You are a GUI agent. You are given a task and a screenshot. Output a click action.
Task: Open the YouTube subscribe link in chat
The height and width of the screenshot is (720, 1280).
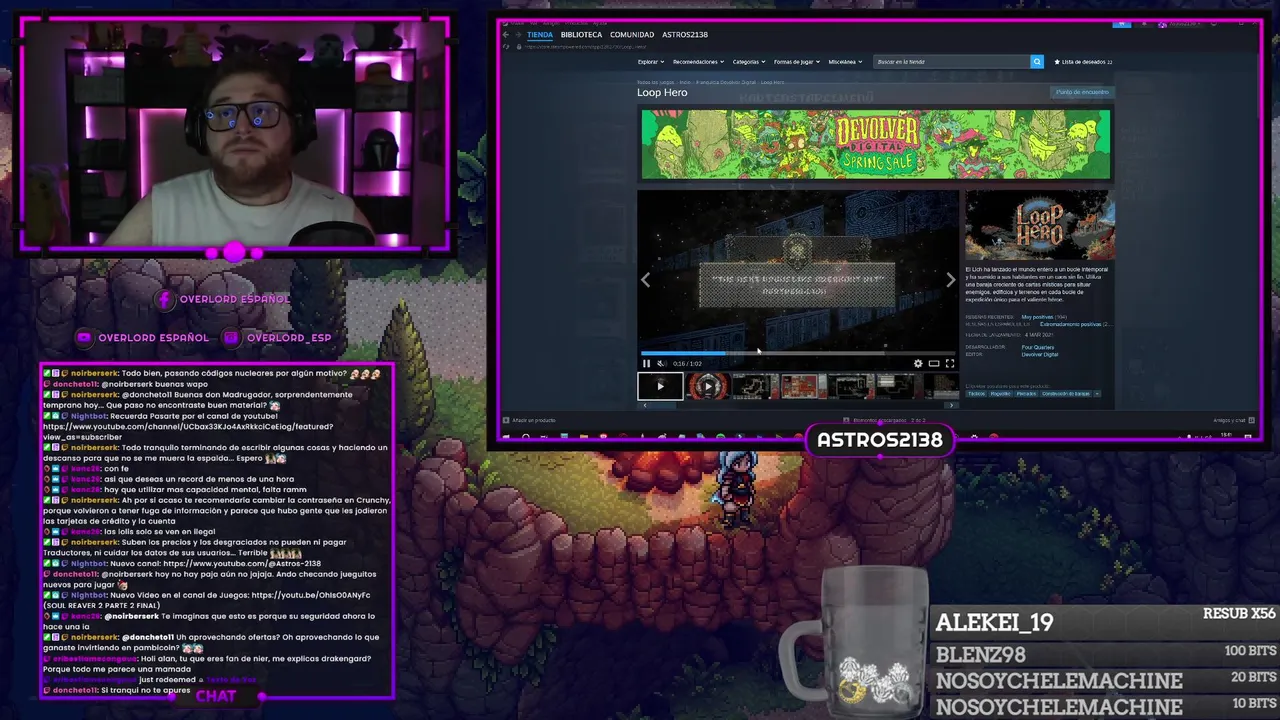pos(188,432)
